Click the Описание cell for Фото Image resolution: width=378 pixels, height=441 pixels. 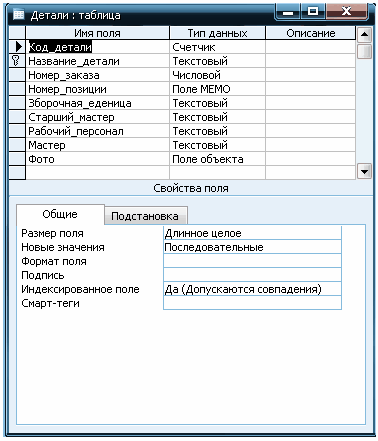[x=311, y=159]
